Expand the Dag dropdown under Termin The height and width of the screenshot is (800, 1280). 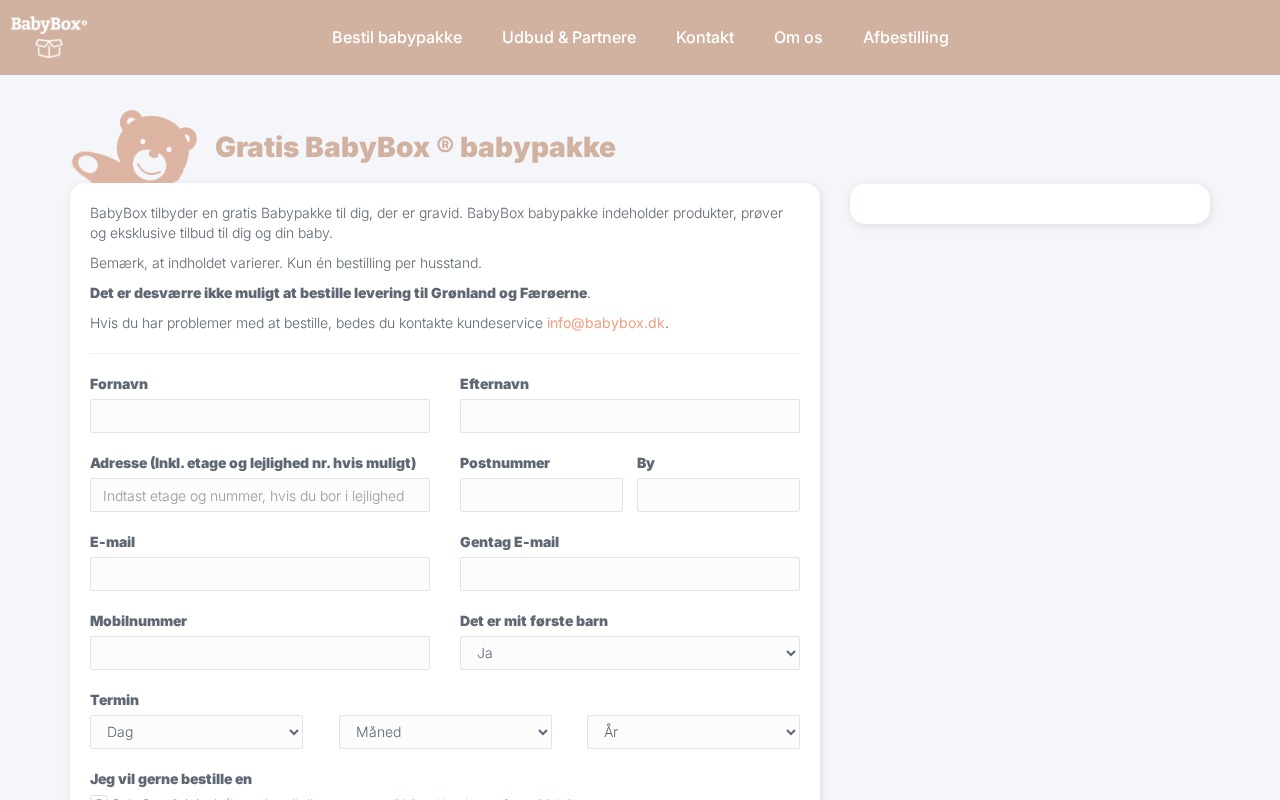coord(196,732)
